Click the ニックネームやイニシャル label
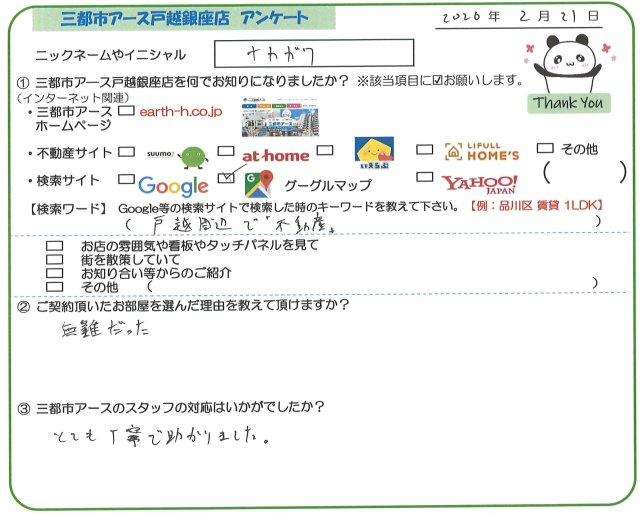Image resolution: width=640 pixels, height=514 pixels. (x=110, y=55)
